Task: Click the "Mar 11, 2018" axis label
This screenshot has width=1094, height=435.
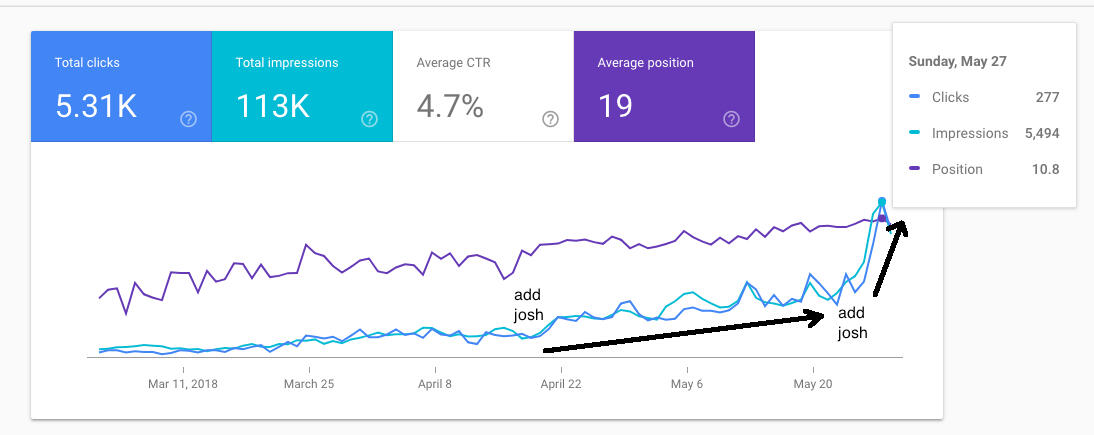Action: click(x=183, y=383)
